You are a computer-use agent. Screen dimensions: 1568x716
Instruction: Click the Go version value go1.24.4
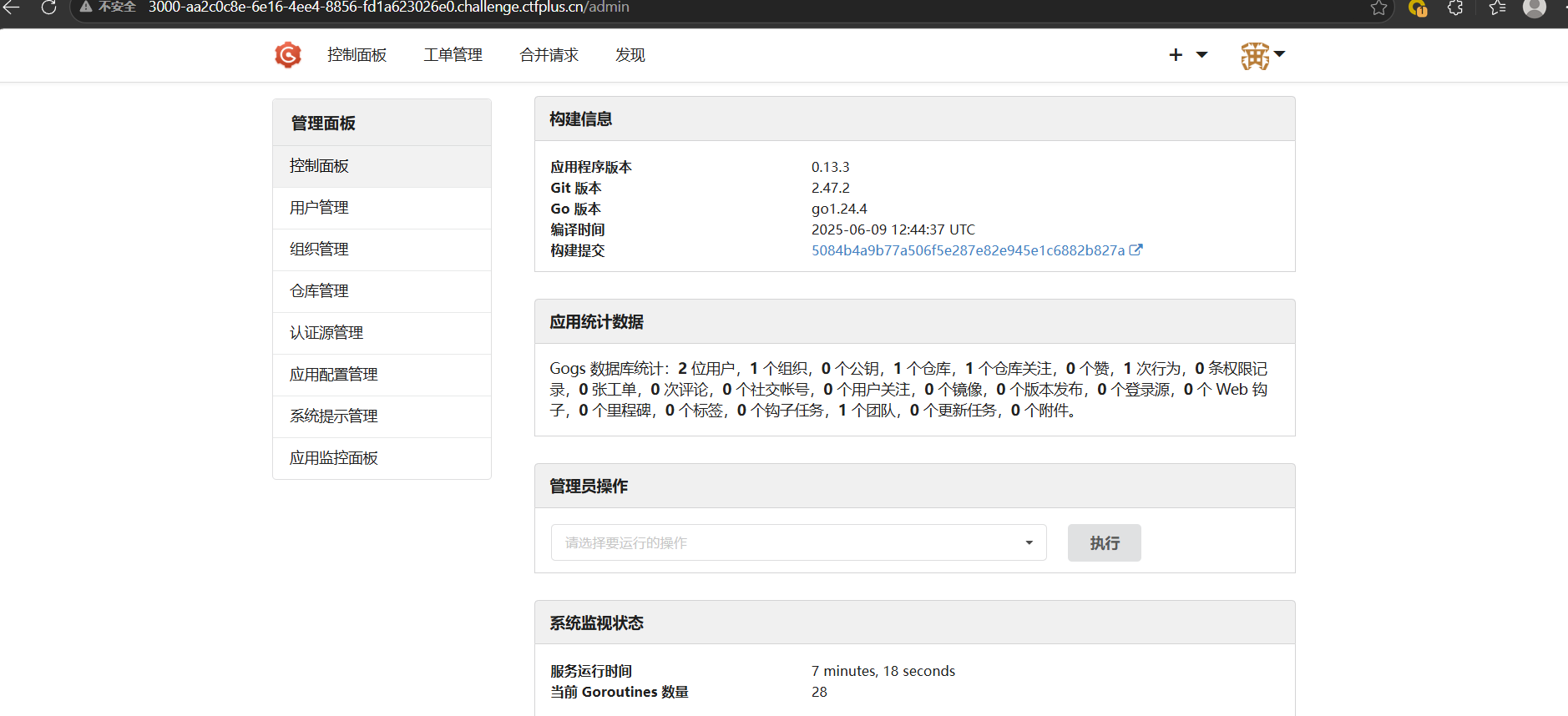click(x=839, y=209)
